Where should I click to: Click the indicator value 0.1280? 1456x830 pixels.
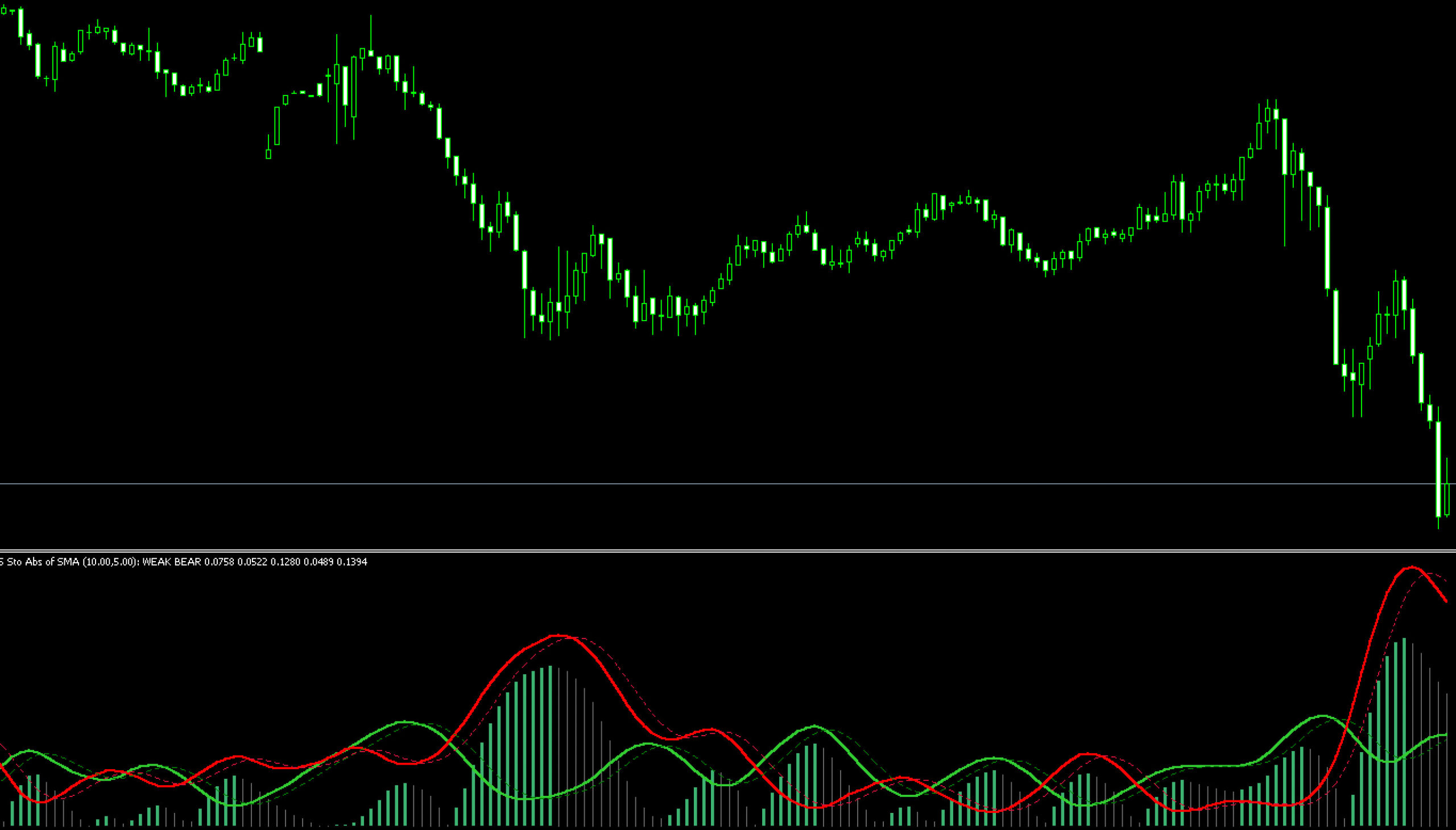[285, 562]
